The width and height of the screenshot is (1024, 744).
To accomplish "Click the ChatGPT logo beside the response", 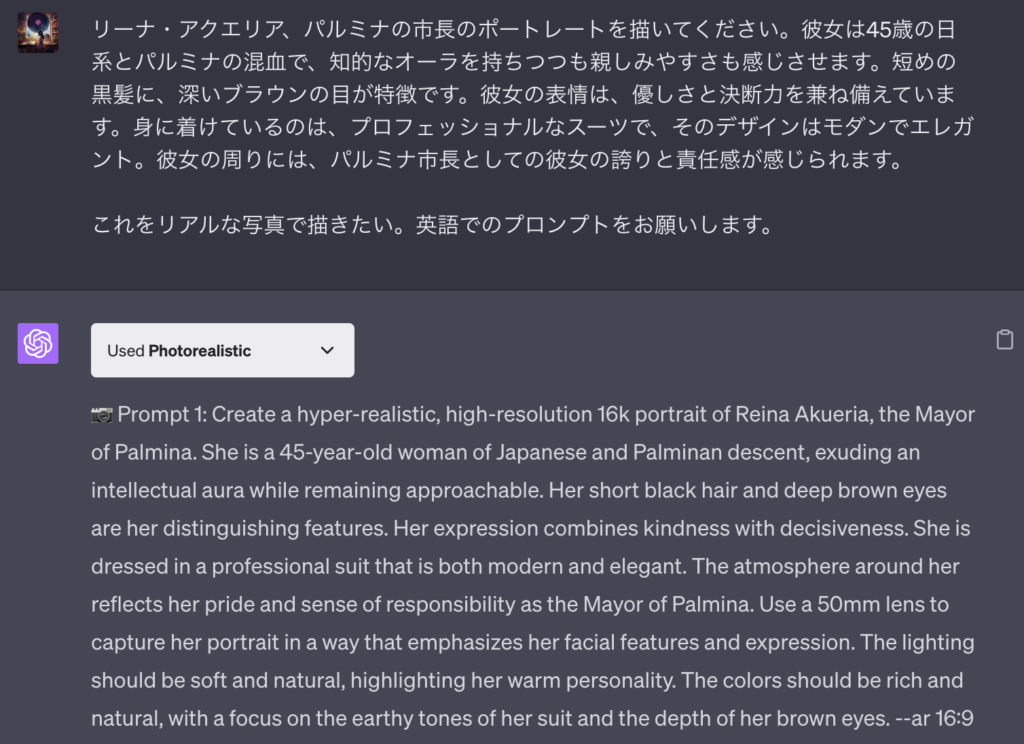I will [x=38, y=344].
